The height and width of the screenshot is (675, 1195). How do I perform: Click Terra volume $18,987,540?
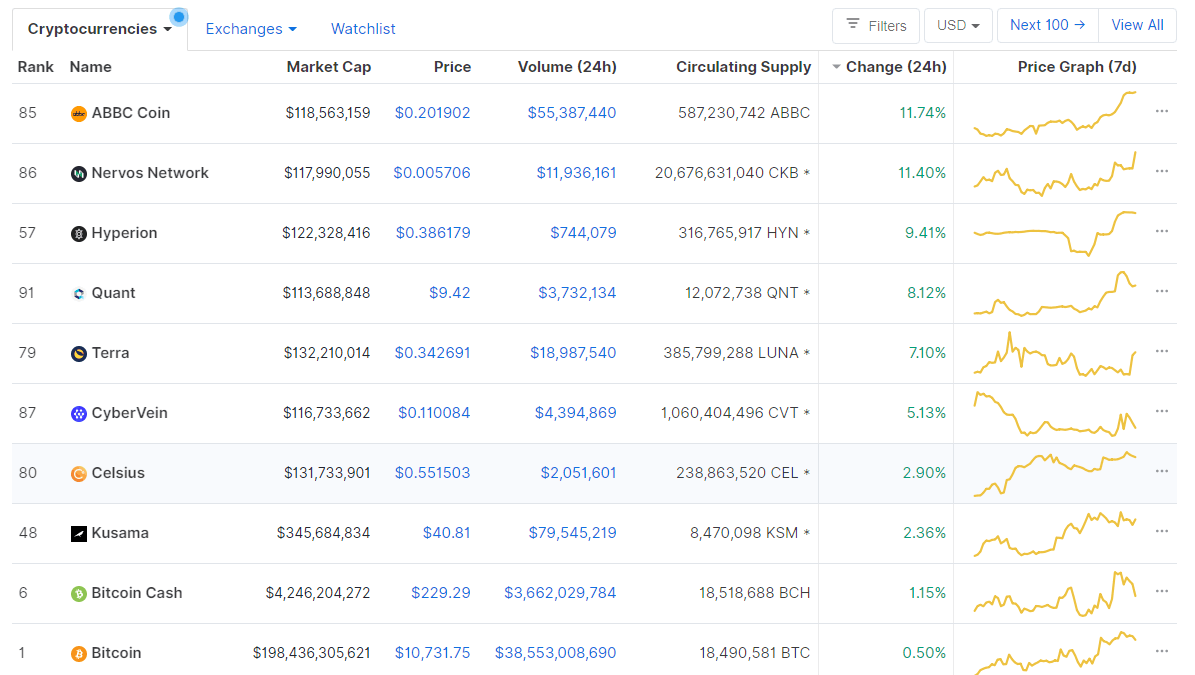(x=573, y=353)
